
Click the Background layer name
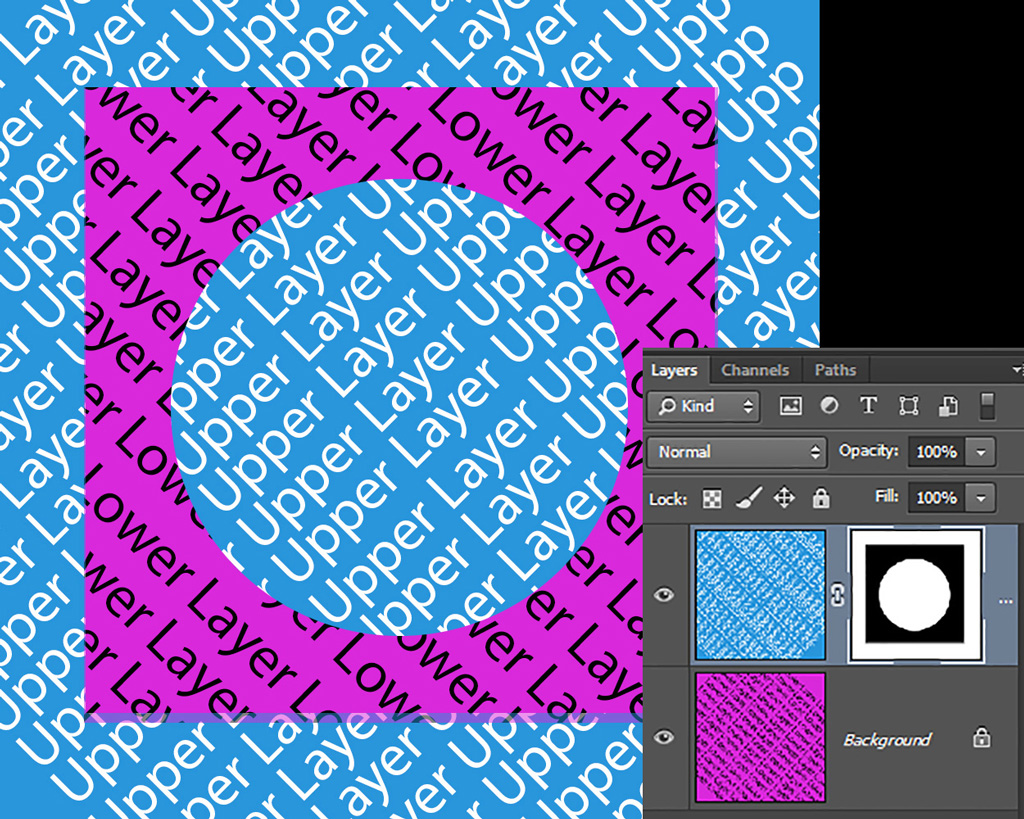click(x=887, y=740)
